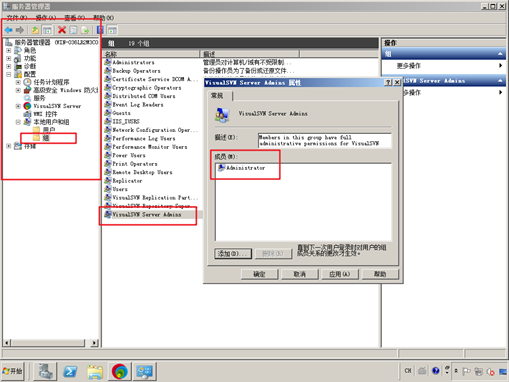Click the CH language indicator in tray
Screen dimensions: 509x382
tap(408, 371)
